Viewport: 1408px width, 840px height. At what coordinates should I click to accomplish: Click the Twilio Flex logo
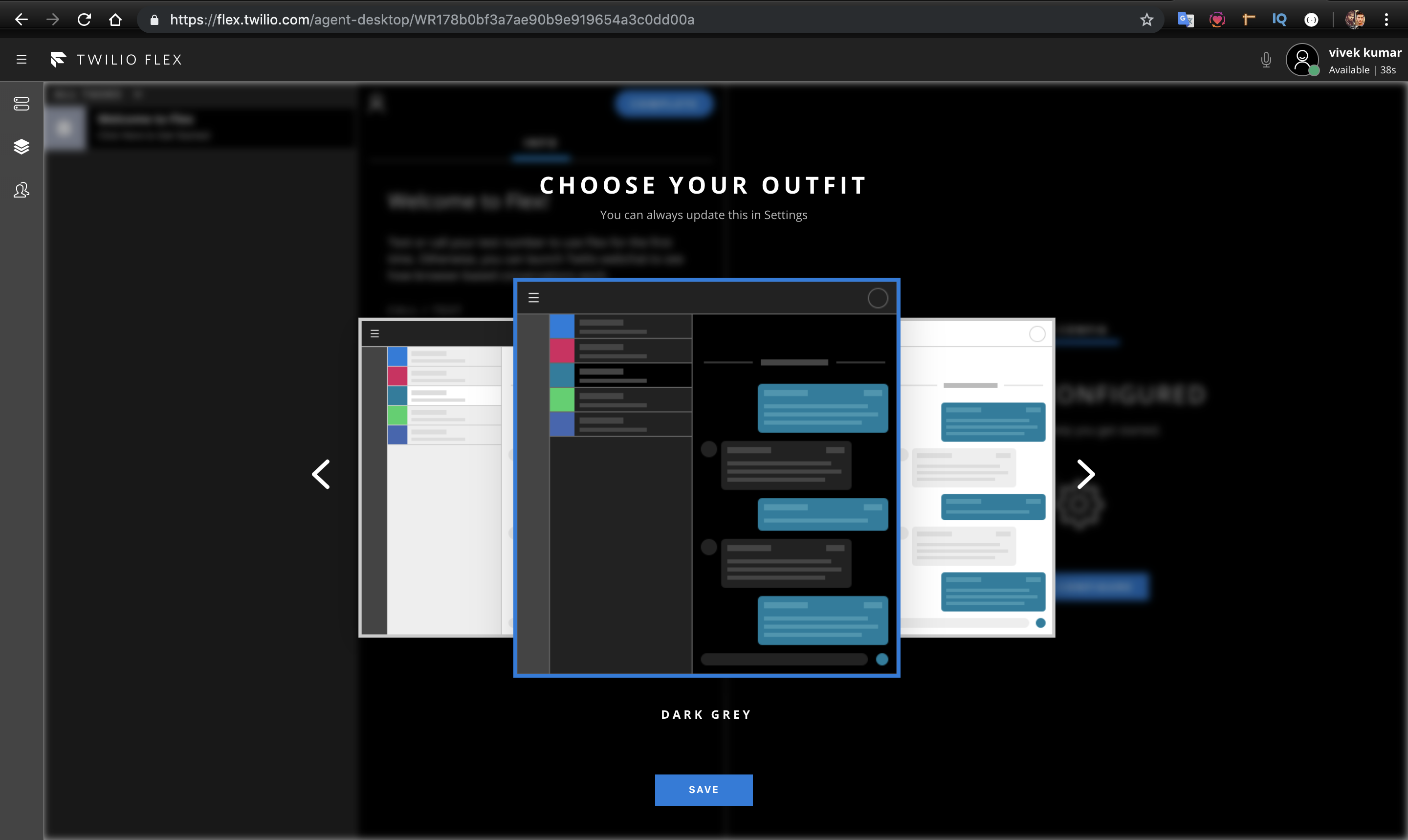click(116, 60)
